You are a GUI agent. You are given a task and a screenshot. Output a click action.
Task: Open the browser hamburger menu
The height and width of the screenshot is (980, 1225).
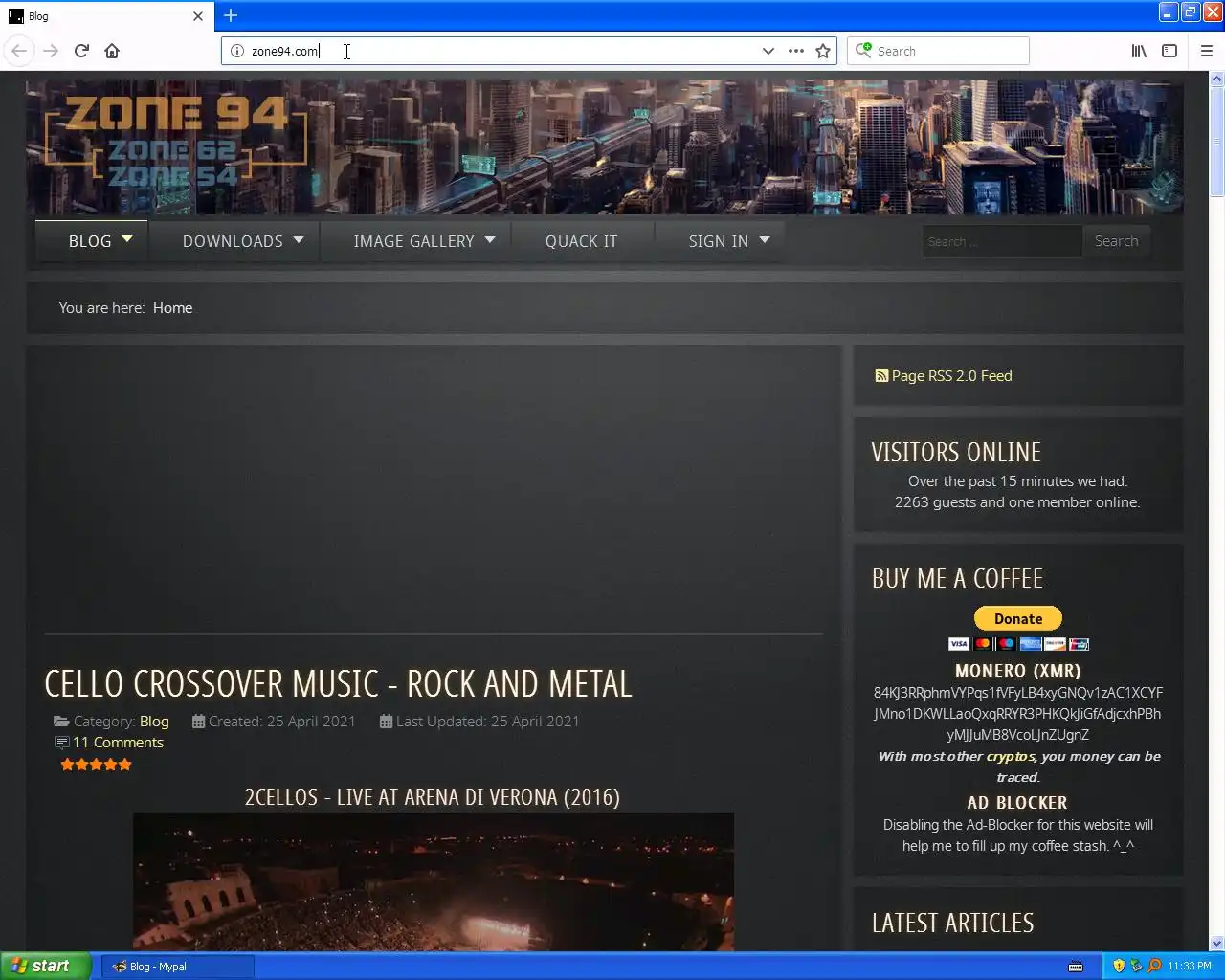[1207, 51]
